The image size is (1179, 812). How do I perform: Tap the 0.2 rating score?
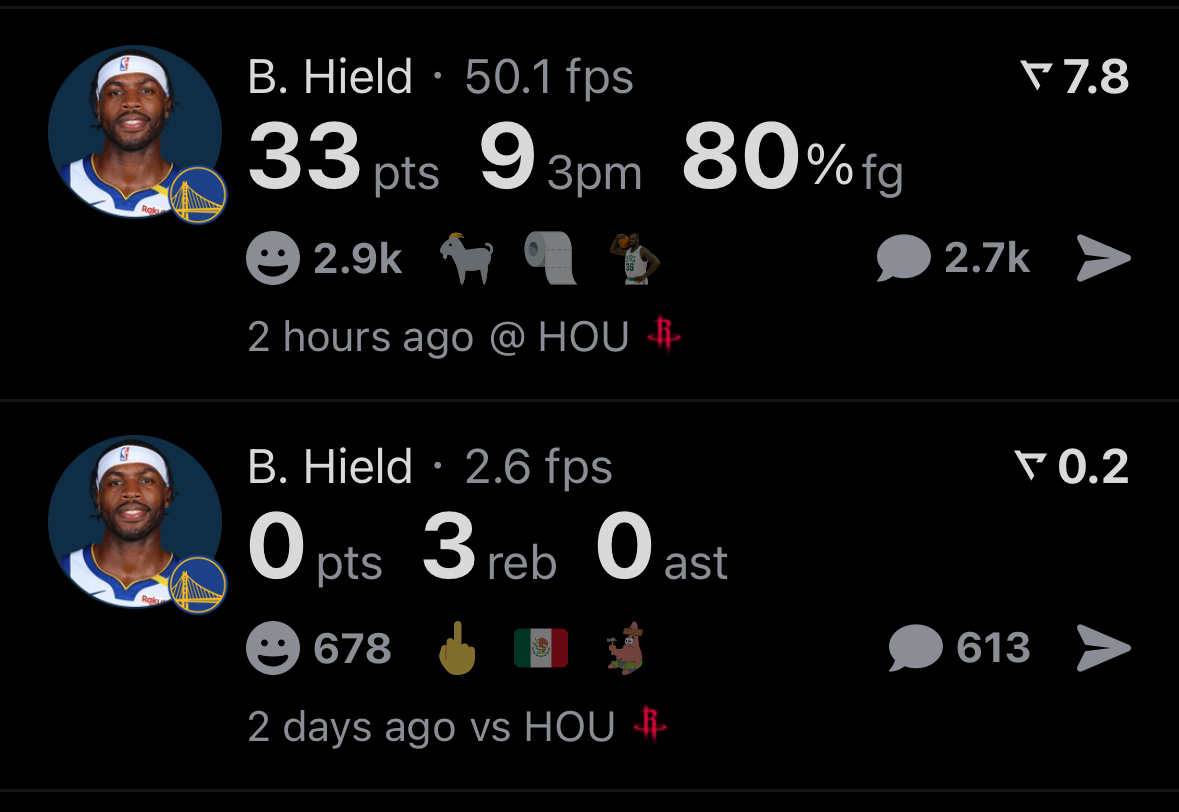coord(1071,466)
